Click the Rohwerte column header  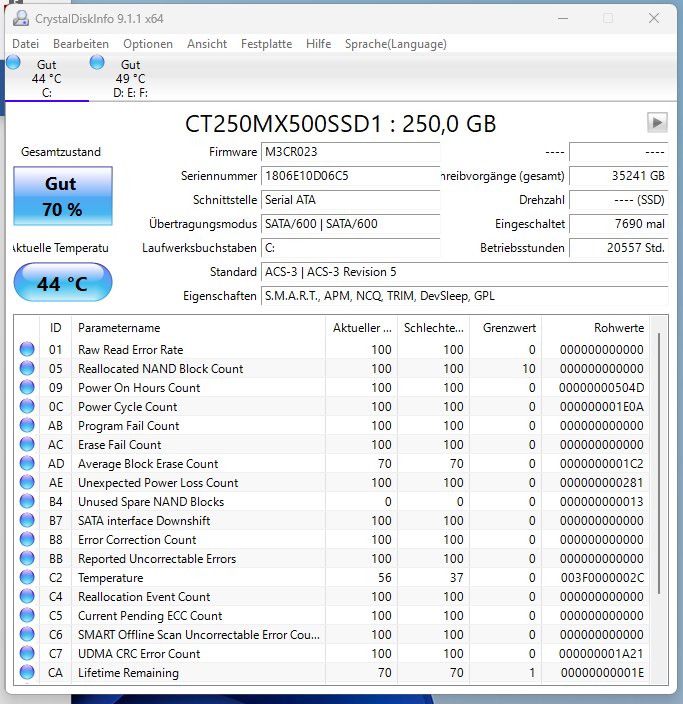click(x=595, y=328)
